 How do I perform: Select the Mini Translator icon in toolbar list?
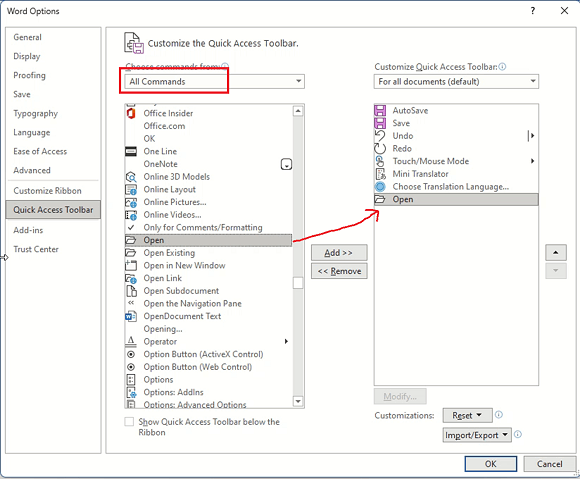(380, 174)
